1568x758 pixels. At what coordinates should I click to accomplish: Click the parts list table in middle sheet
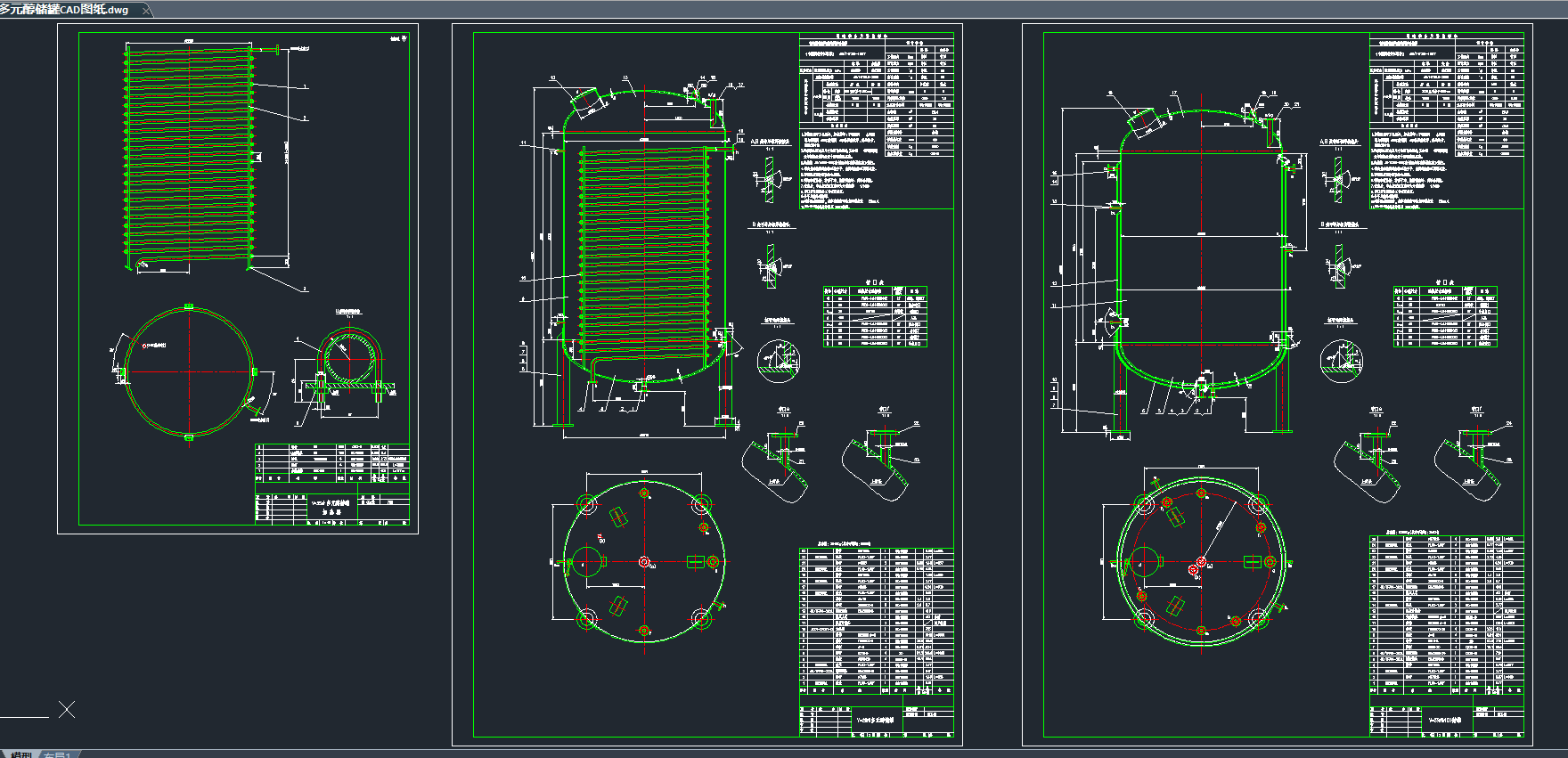click(877, 621)
